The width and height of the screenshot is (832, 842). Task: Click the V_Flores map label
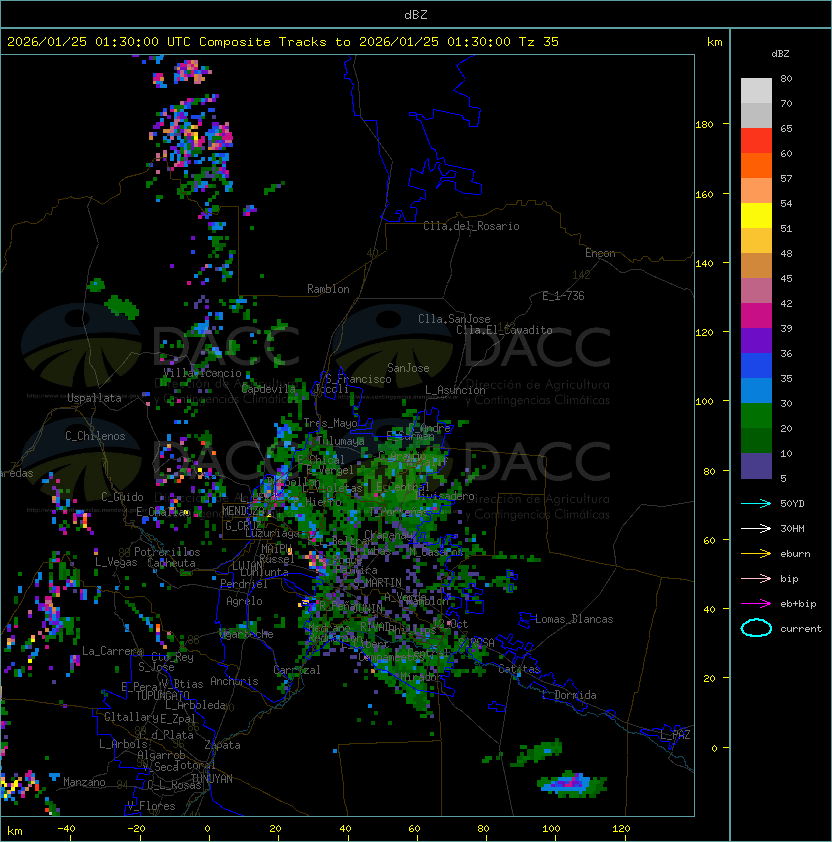coord(151,807)
